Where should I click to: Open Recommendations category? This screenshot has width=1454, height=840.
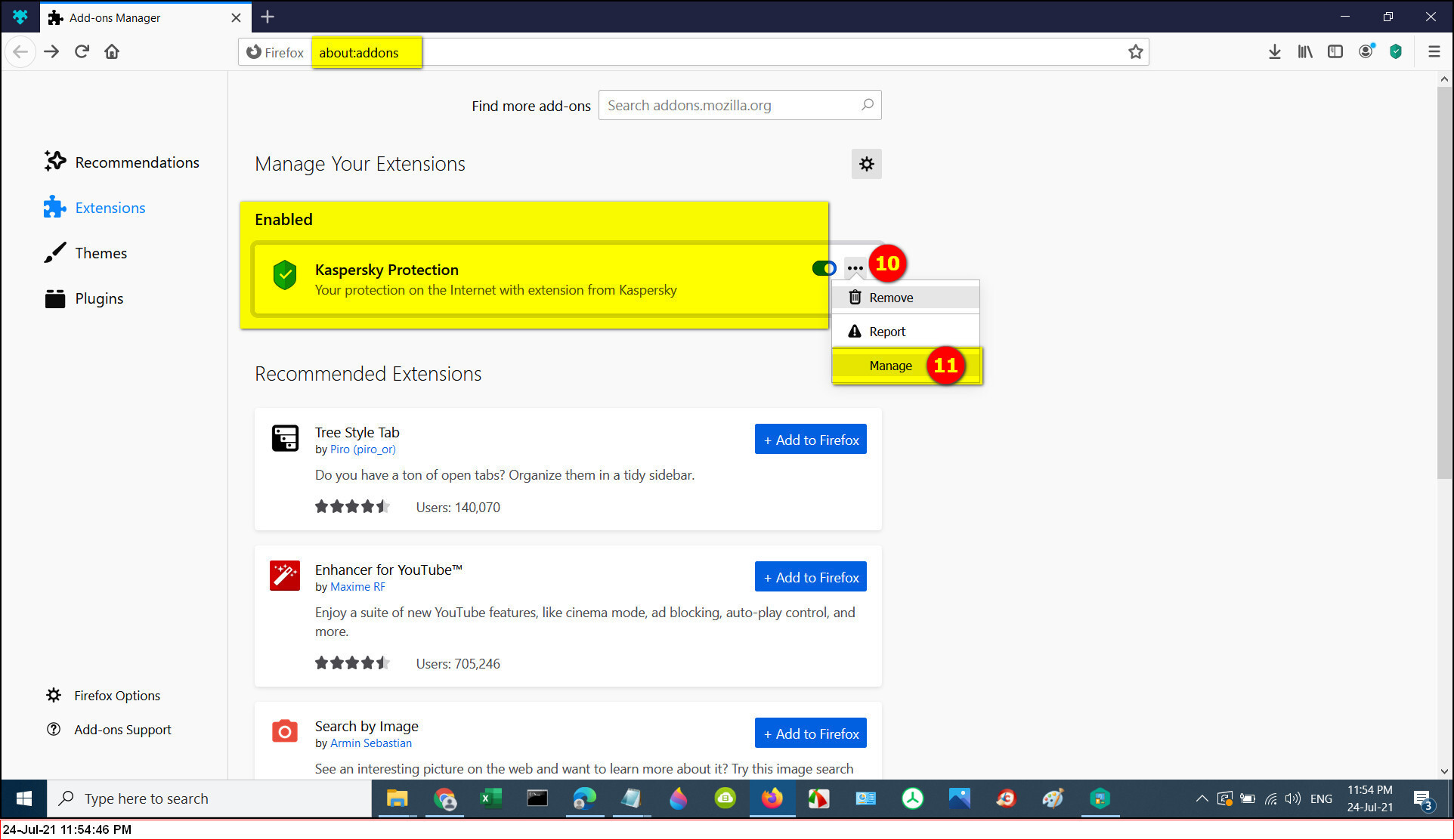coord(122,162)
